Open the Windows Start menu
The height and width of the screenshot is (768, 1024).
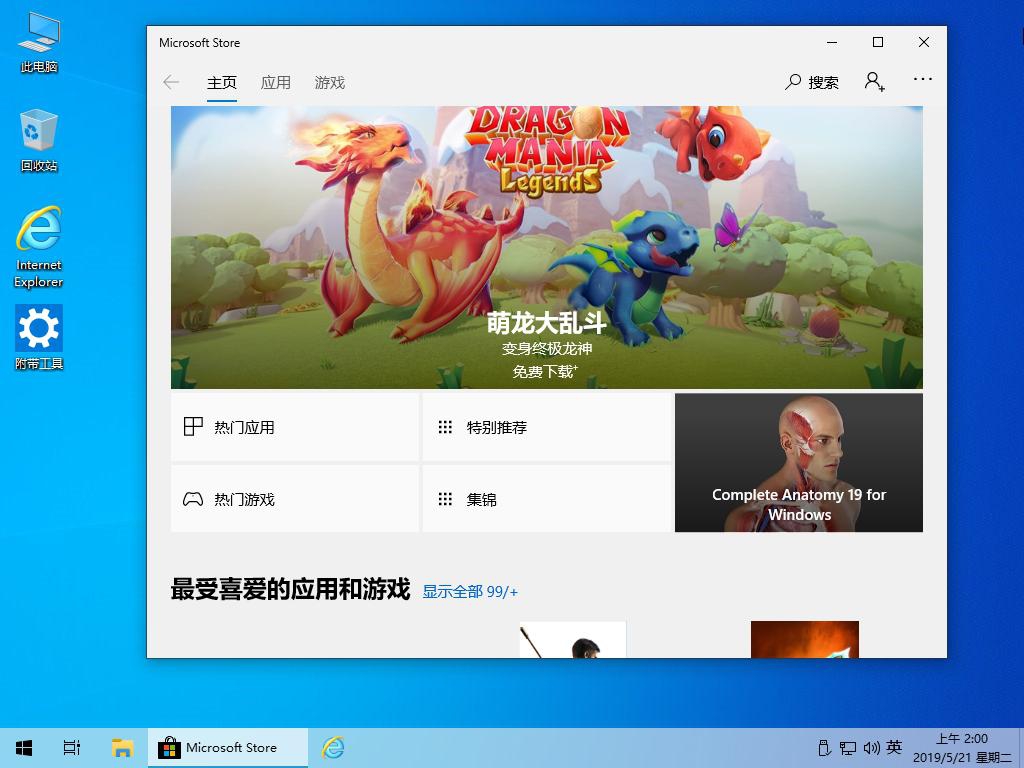point(24,748)
